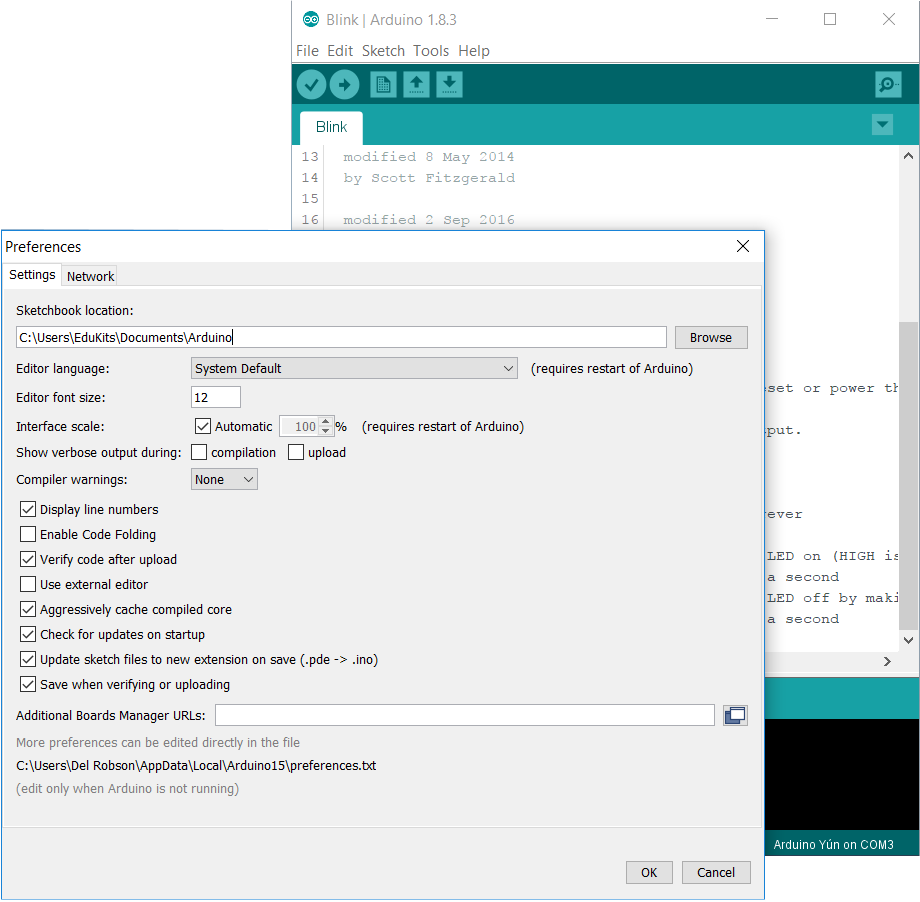Image resolution: width=920 pixels, height=902 pixels.
Task: Switch to the Settings tab
Action: pyautogui.click(x=32, y=275)
